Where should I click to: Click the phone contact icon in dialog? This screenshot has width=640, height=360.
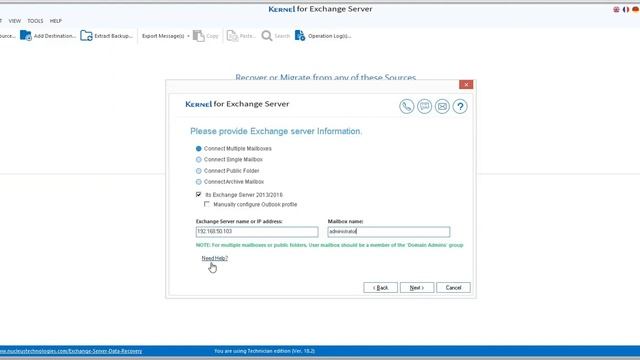pyautogui.click(x=407, y=107)
